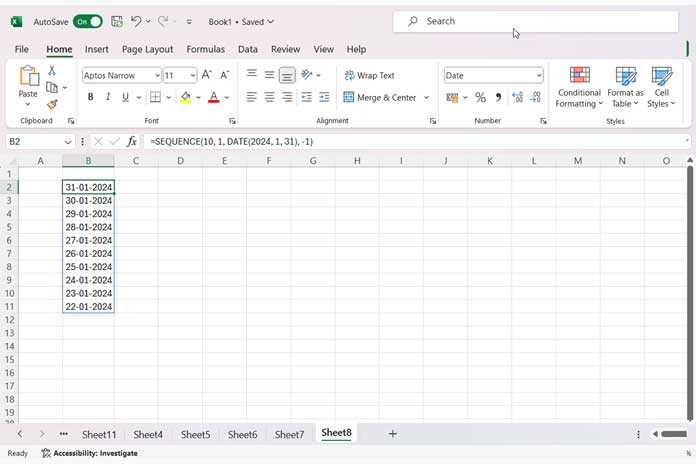Turn off the AutoSave switch

[x=88, y=22]
